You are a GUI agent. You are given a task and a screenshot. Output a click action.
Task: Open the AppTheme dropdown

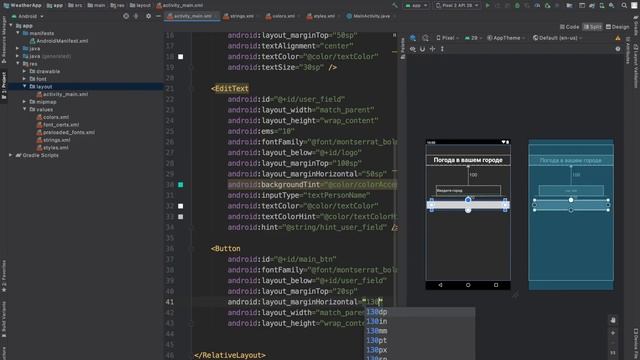[506, 38]
